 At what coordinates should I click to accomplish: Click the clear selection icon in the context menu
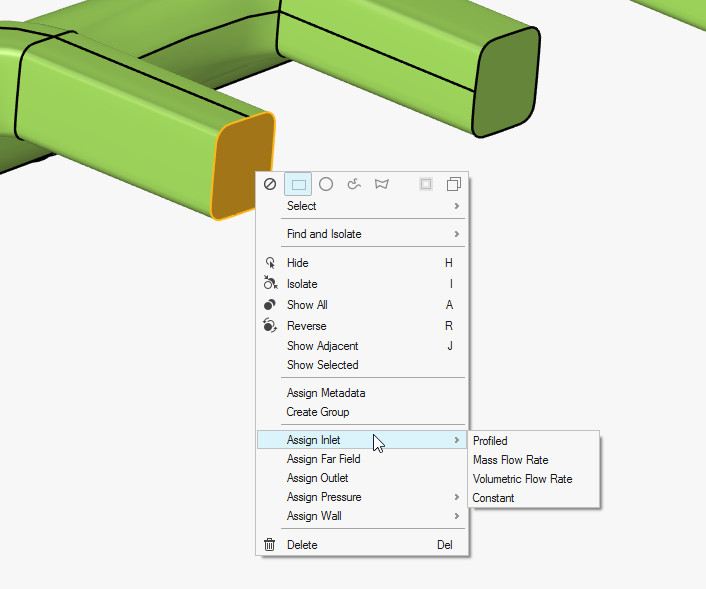[x=270, y=185]
